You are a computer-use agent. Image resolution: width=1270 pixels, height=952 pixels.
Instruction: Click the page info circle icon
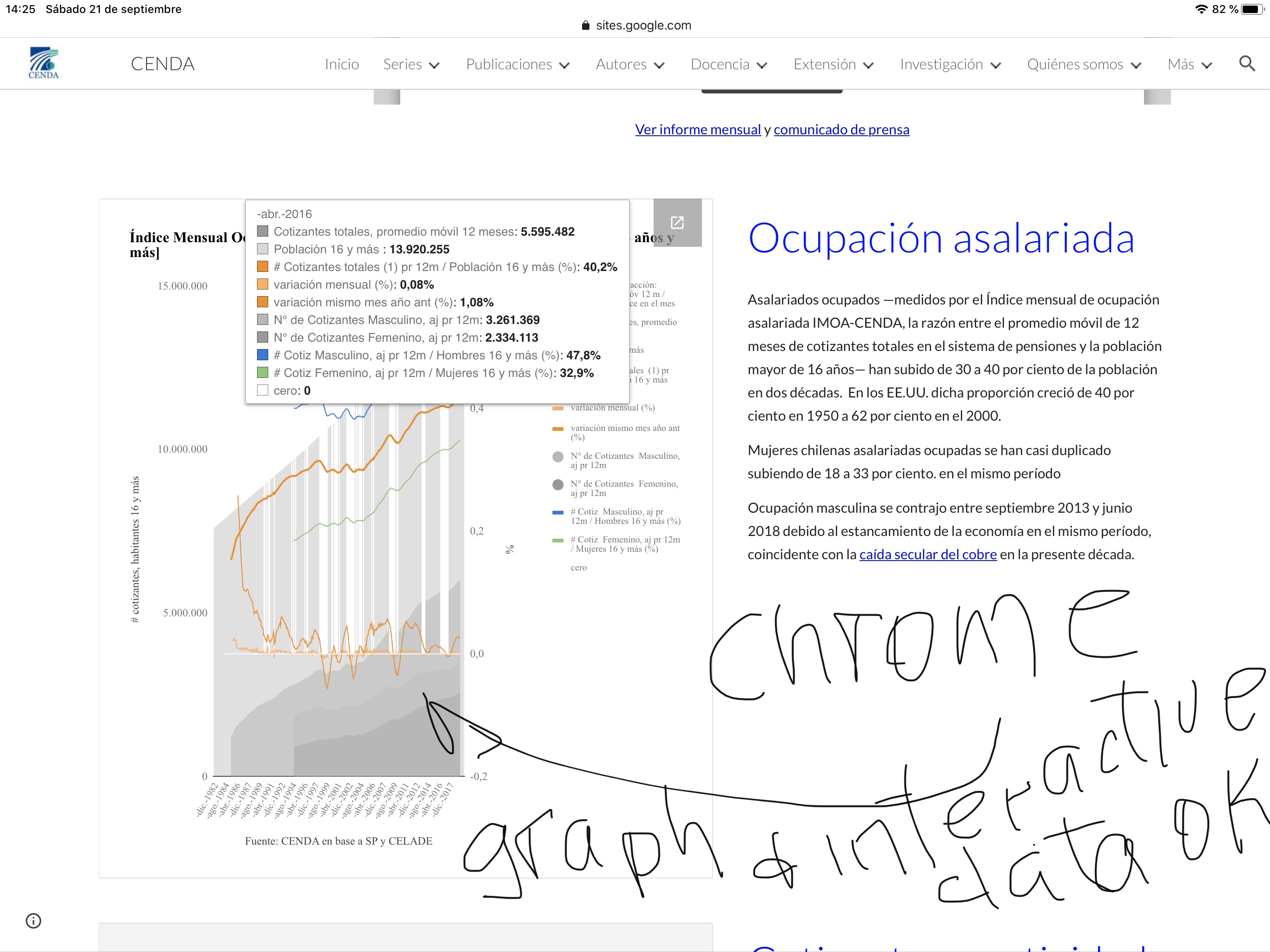click(33, 921)
